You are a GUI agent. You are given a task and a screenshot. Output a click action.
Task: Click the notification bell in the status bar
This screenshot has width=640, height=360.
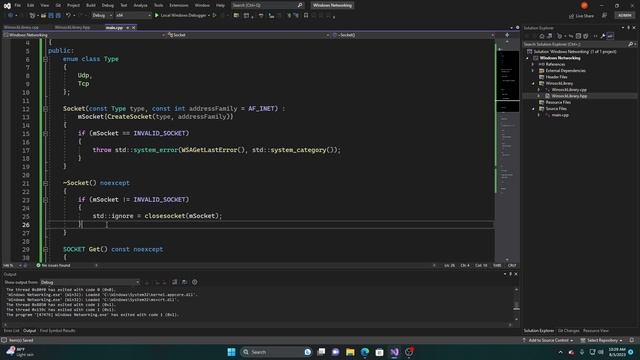click(x=632, y=340)
